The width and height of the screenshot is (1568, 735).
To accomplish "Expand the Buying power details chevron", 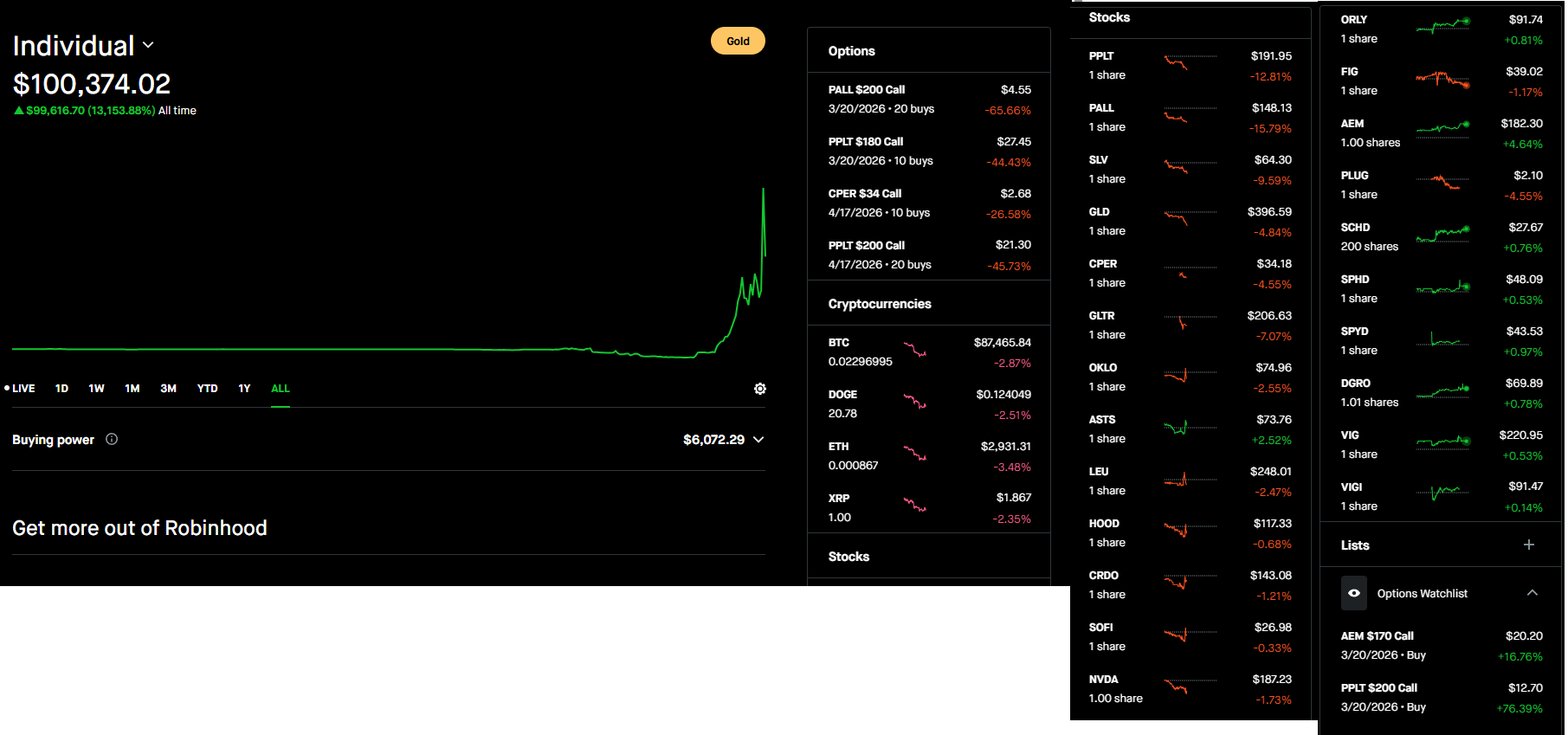I will point(758,440).
